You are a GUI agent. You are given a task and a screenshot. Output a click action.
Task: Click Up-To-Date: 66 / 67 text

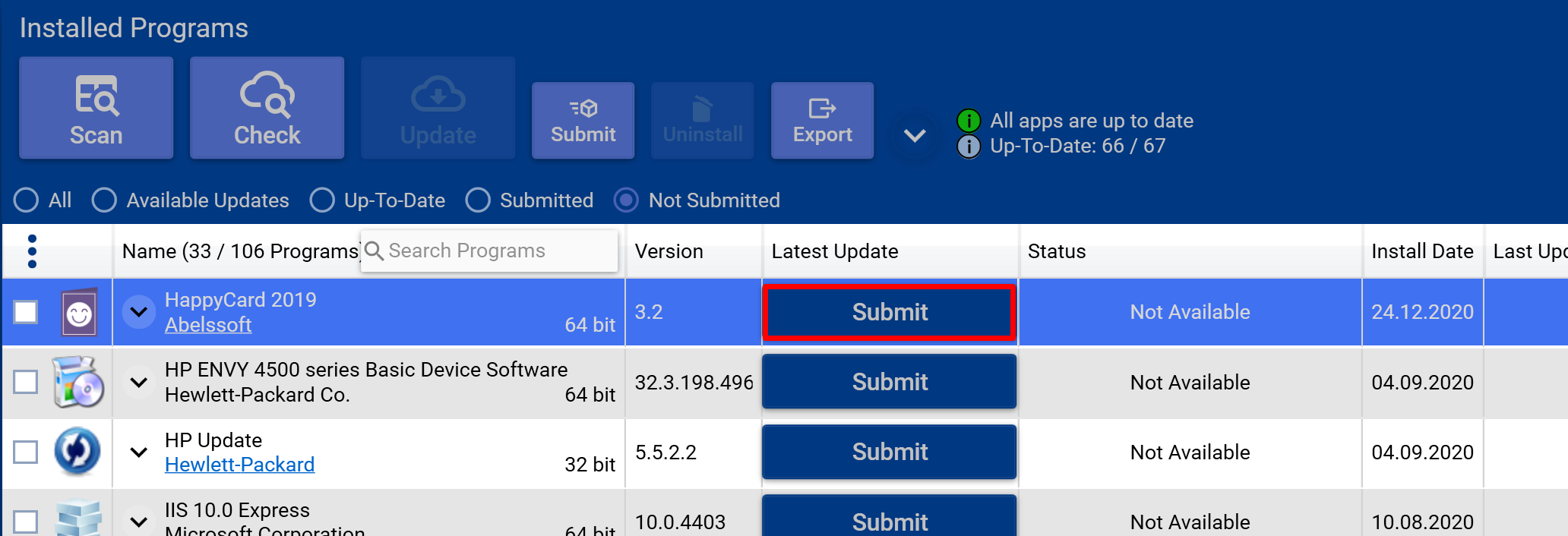tap(1078, 146)
